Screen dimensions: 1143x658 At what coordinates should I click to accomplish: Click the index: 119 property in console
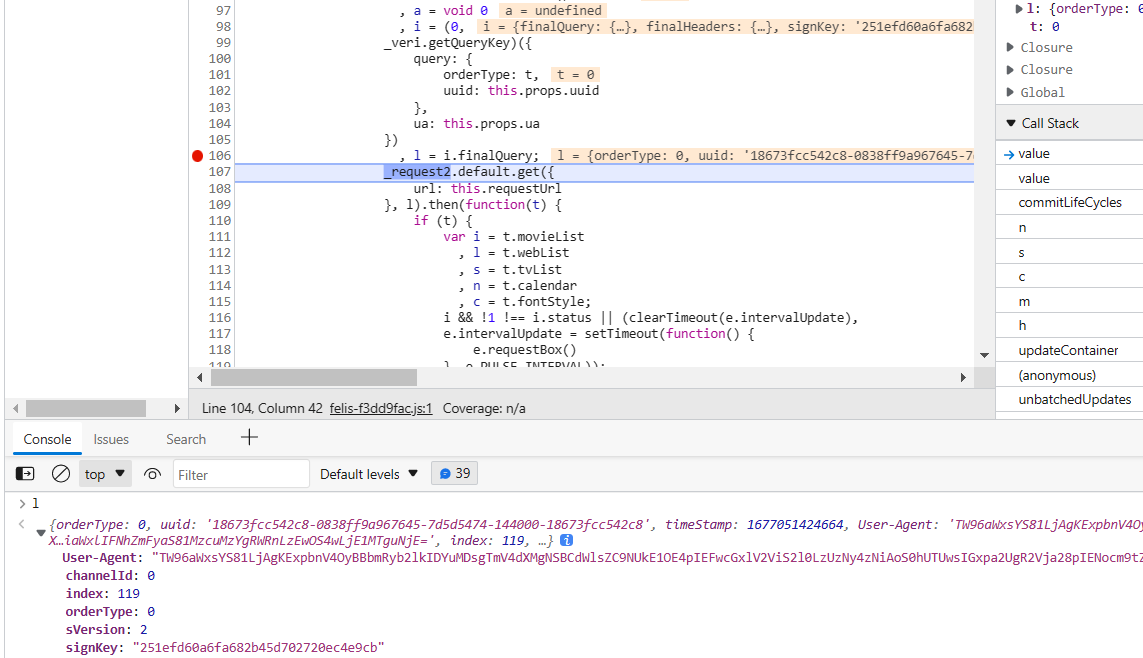pyautogui.click(x=103, y=594)
